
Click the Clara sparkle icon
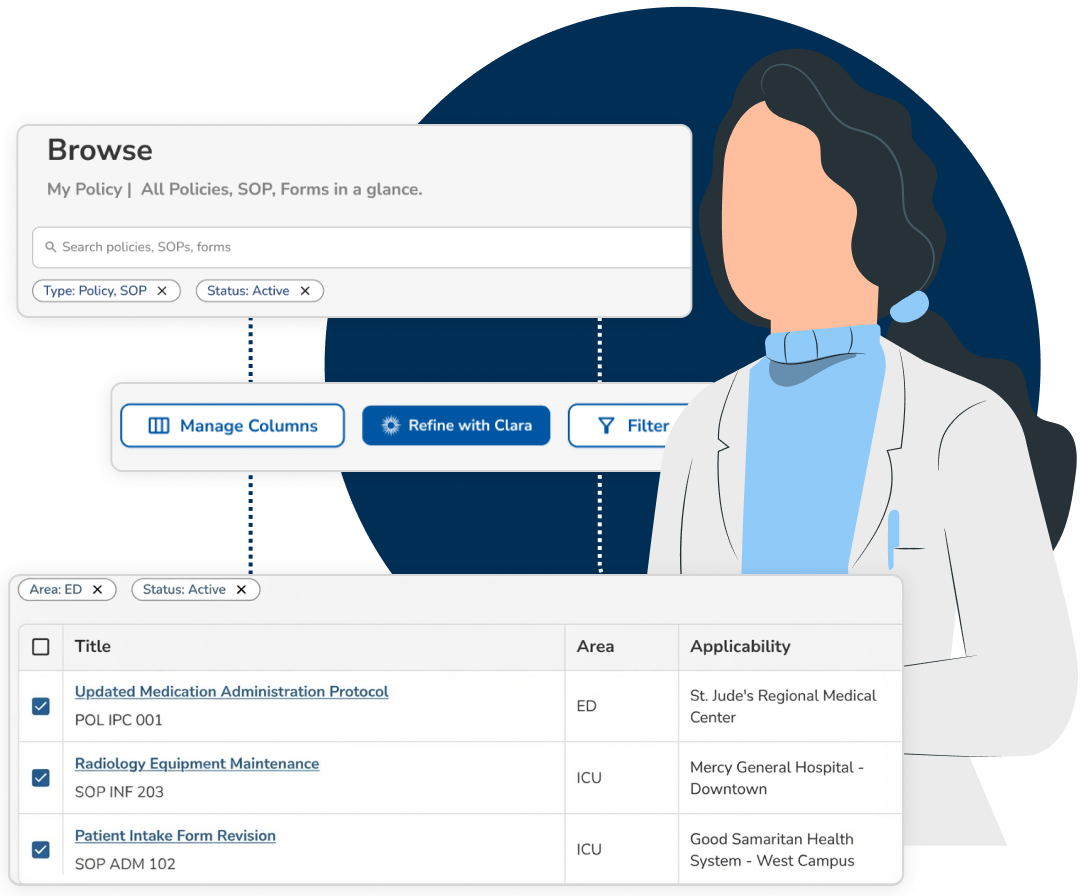pos(391,425)
